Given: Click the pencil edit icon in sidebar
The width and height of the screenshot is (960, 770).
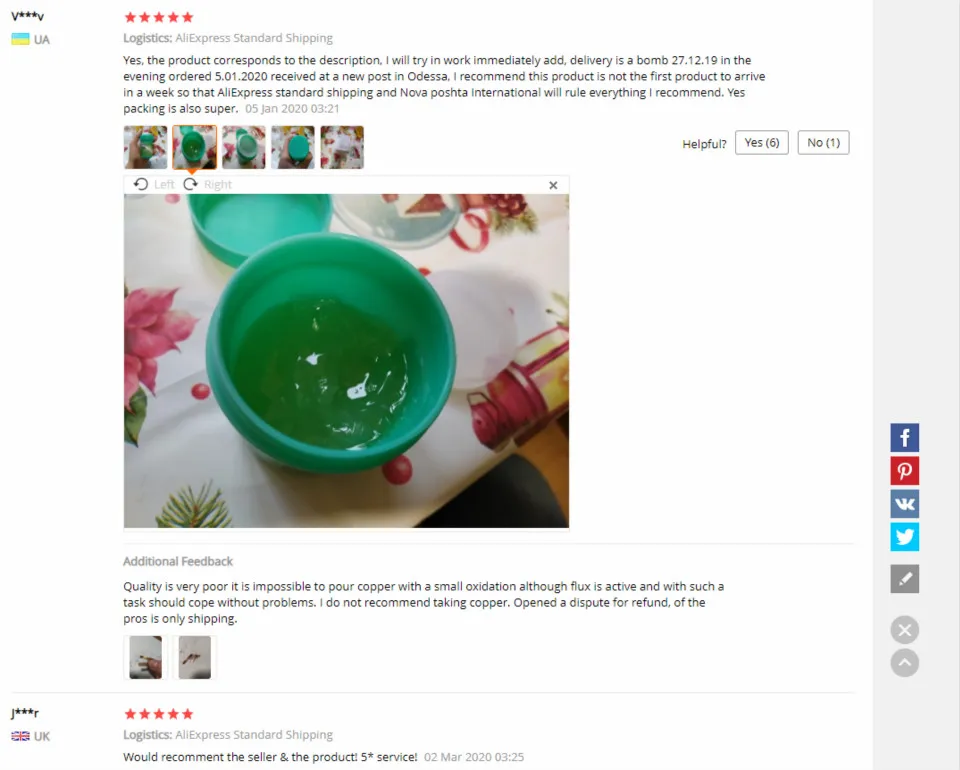Looking at the screenshot, I should tap(904, 578).
